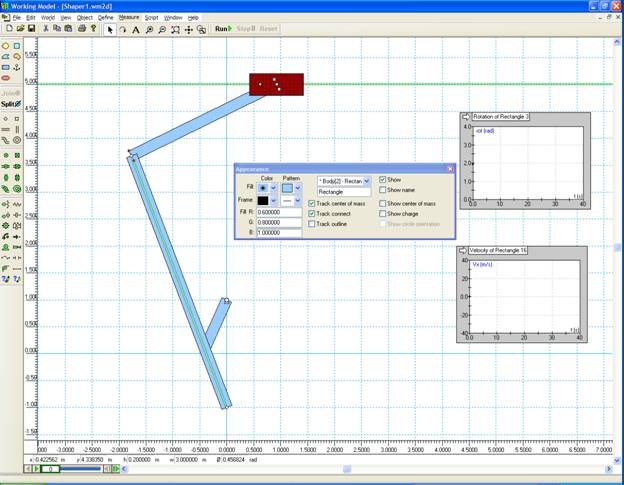Image resolution: width=624 pixels, height=485 pixels.
Task: Open the Help menu
Action: click(193, 18)
